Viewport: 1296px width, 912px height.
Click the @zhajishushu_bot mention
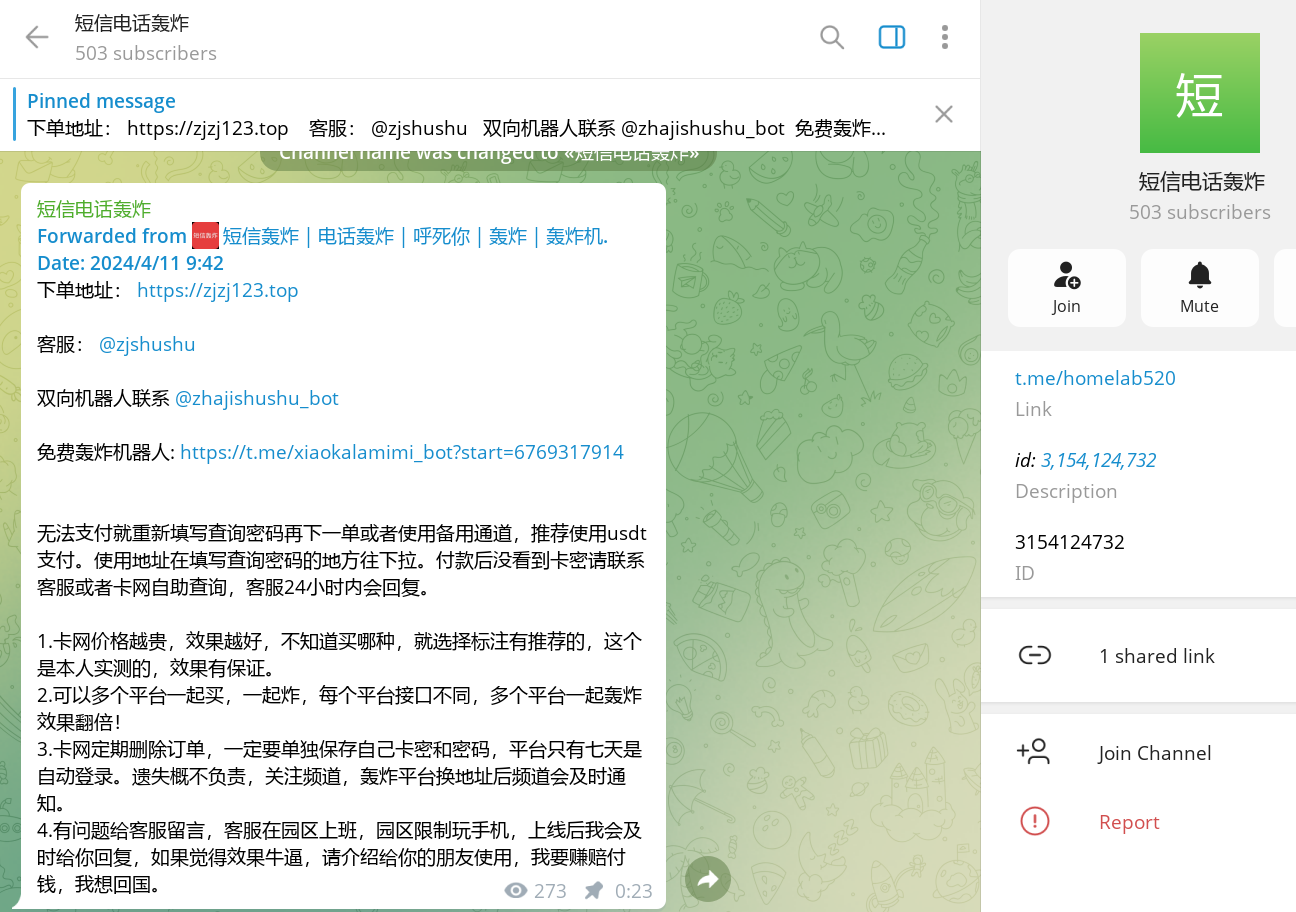coord(256,398)
